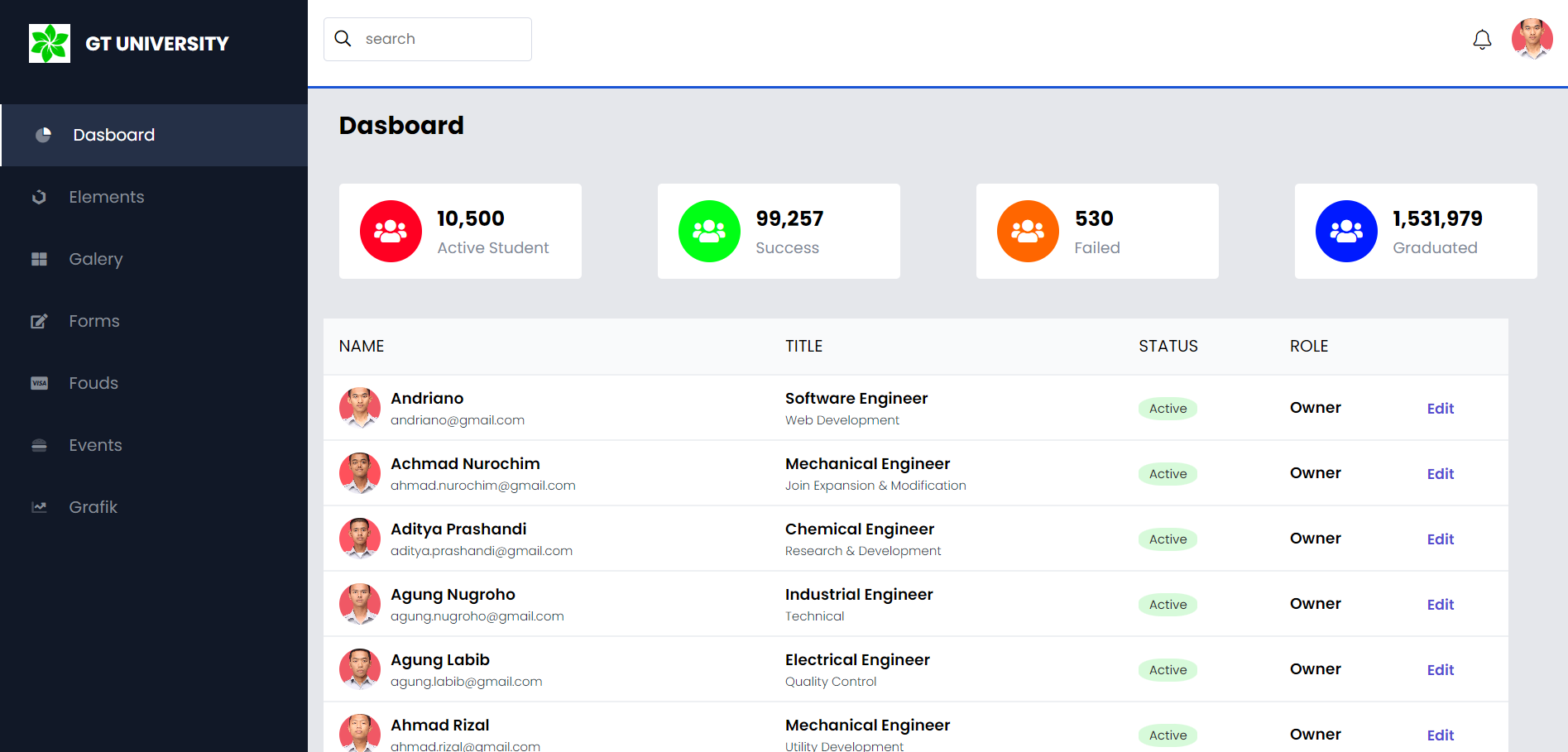Click the notification bell icon
This screenshot has height=752, width=1568.
(x=1482, y=40)
